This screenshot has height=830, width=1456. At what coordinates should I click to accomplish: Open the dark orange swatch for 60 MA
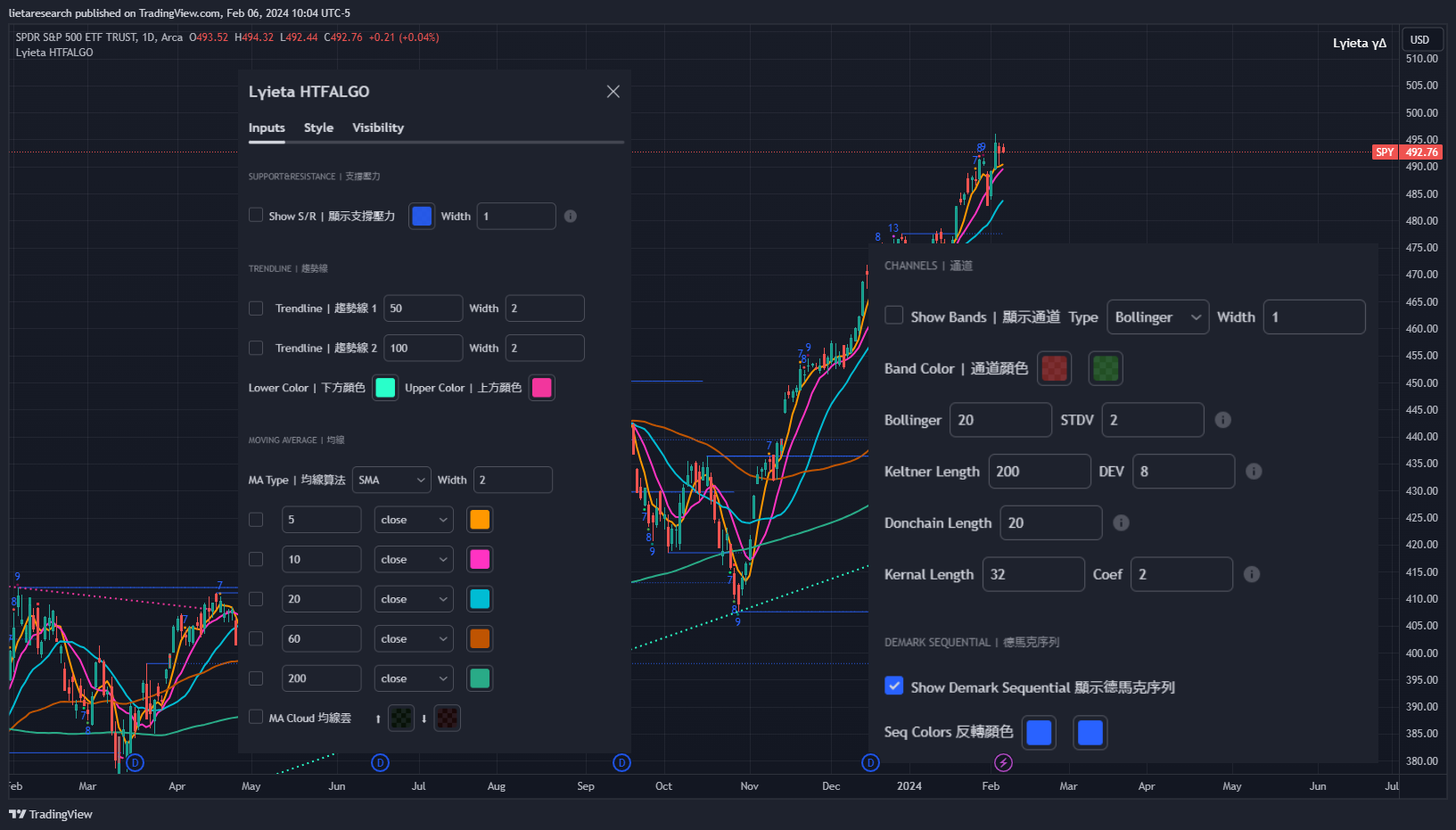coord(480,638)
